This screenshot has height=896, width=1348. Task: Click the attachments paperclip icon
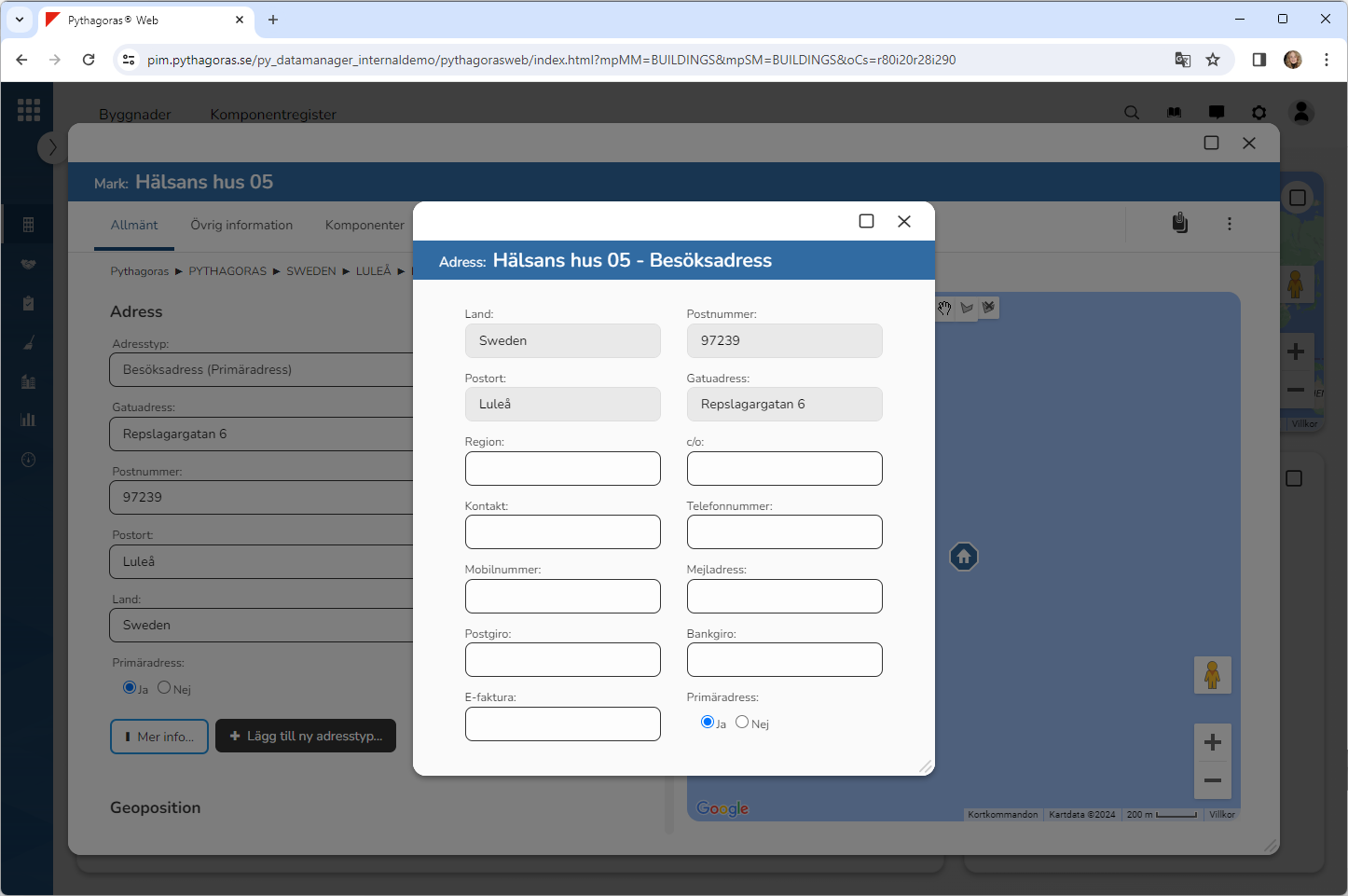[1180, 224]
